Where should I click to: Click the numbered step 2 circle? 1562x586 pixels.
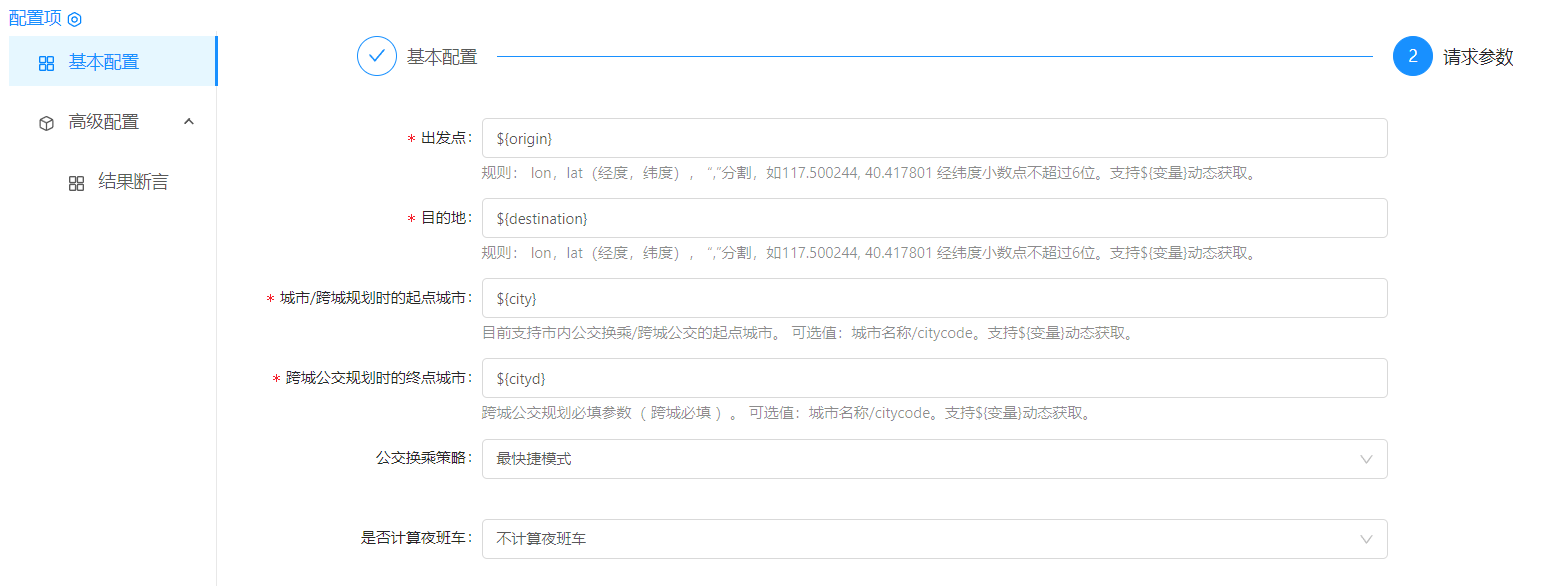tap(1412, 57)
